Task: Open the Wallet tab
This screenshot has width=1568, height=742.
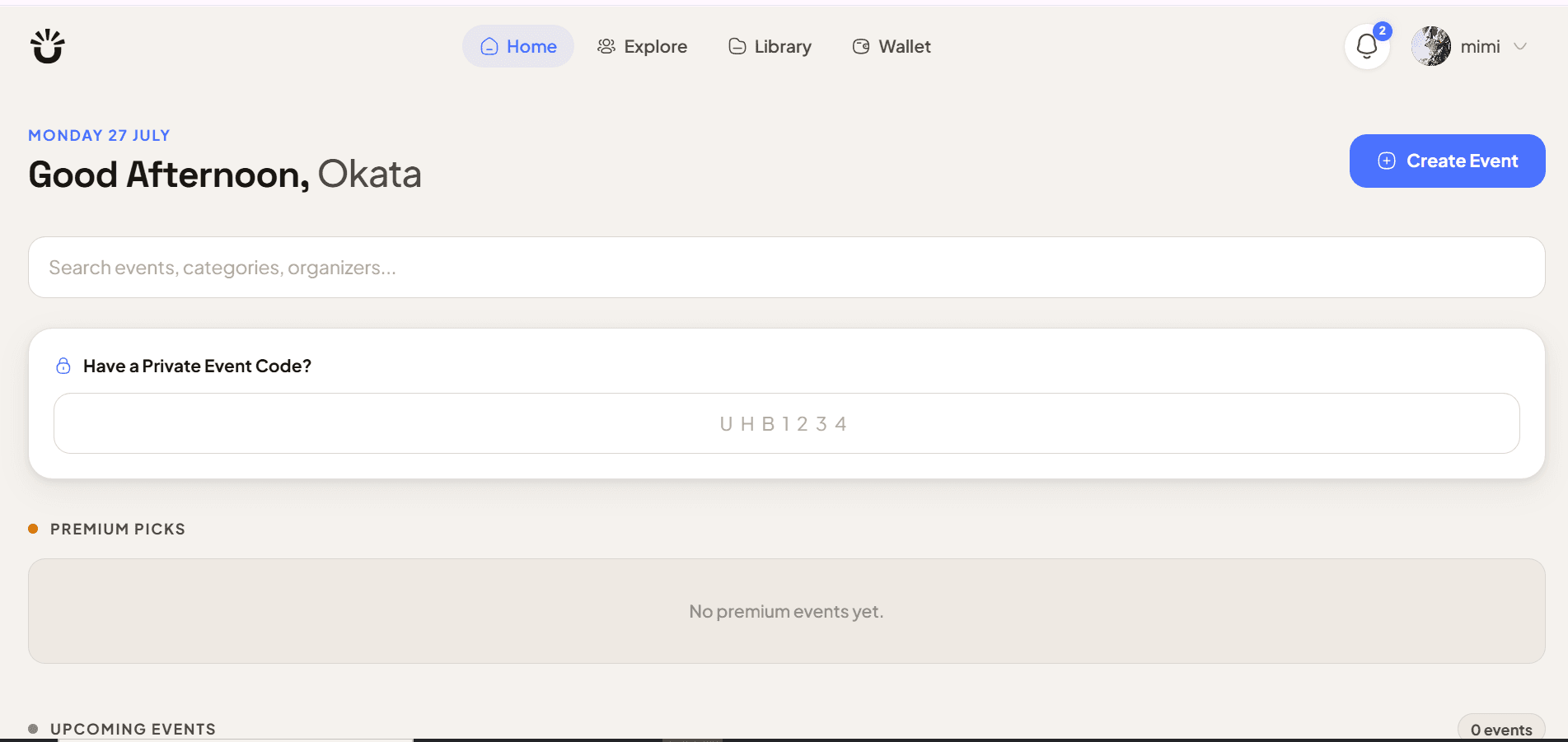Action: coord(892,46)
